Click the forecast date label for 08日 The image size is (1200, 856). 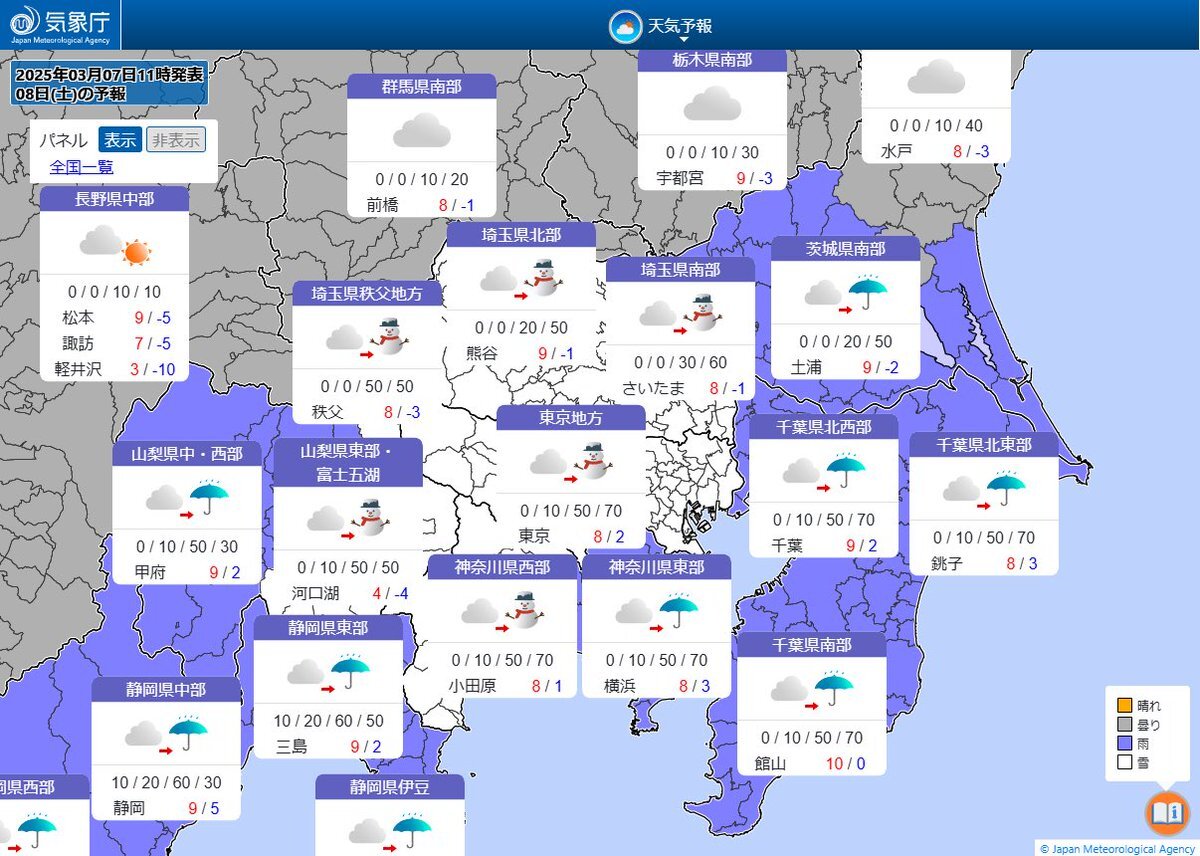(70, 94)
